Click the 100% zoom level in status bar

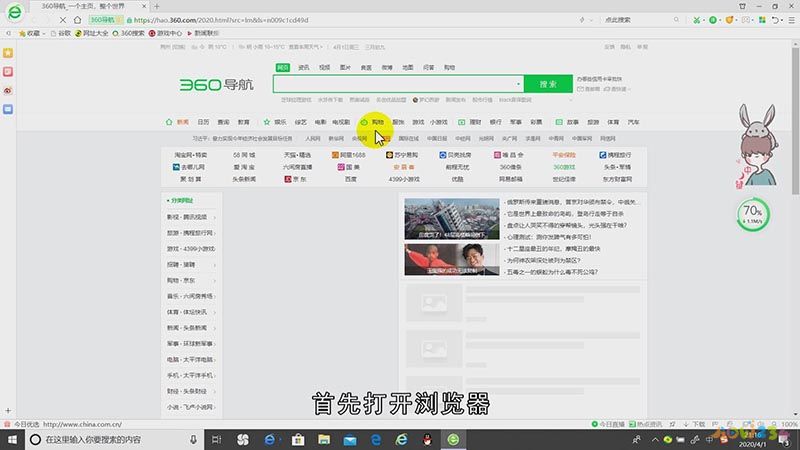[789, 424]
